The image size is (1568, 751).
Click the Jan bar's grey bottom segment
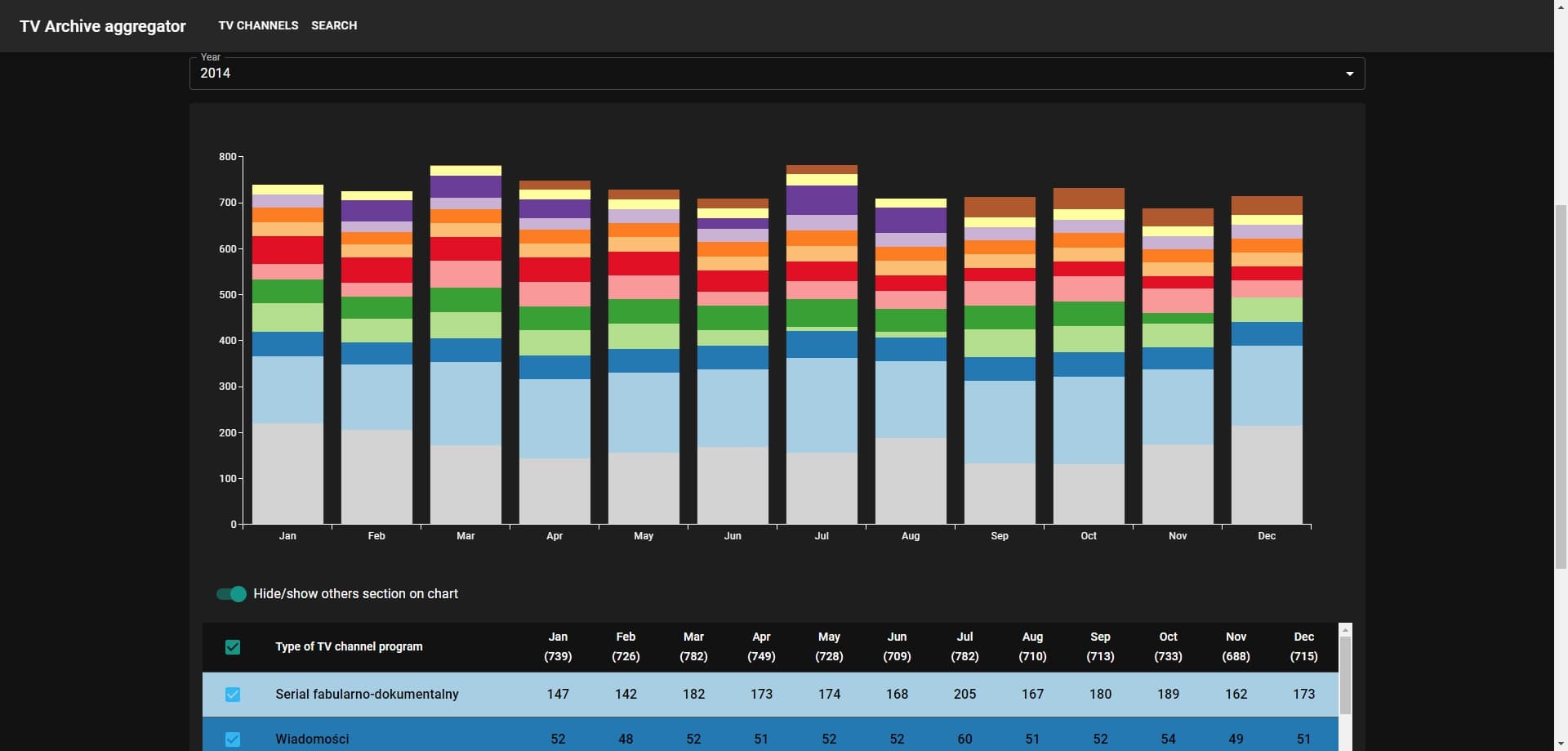click(287, 473)
